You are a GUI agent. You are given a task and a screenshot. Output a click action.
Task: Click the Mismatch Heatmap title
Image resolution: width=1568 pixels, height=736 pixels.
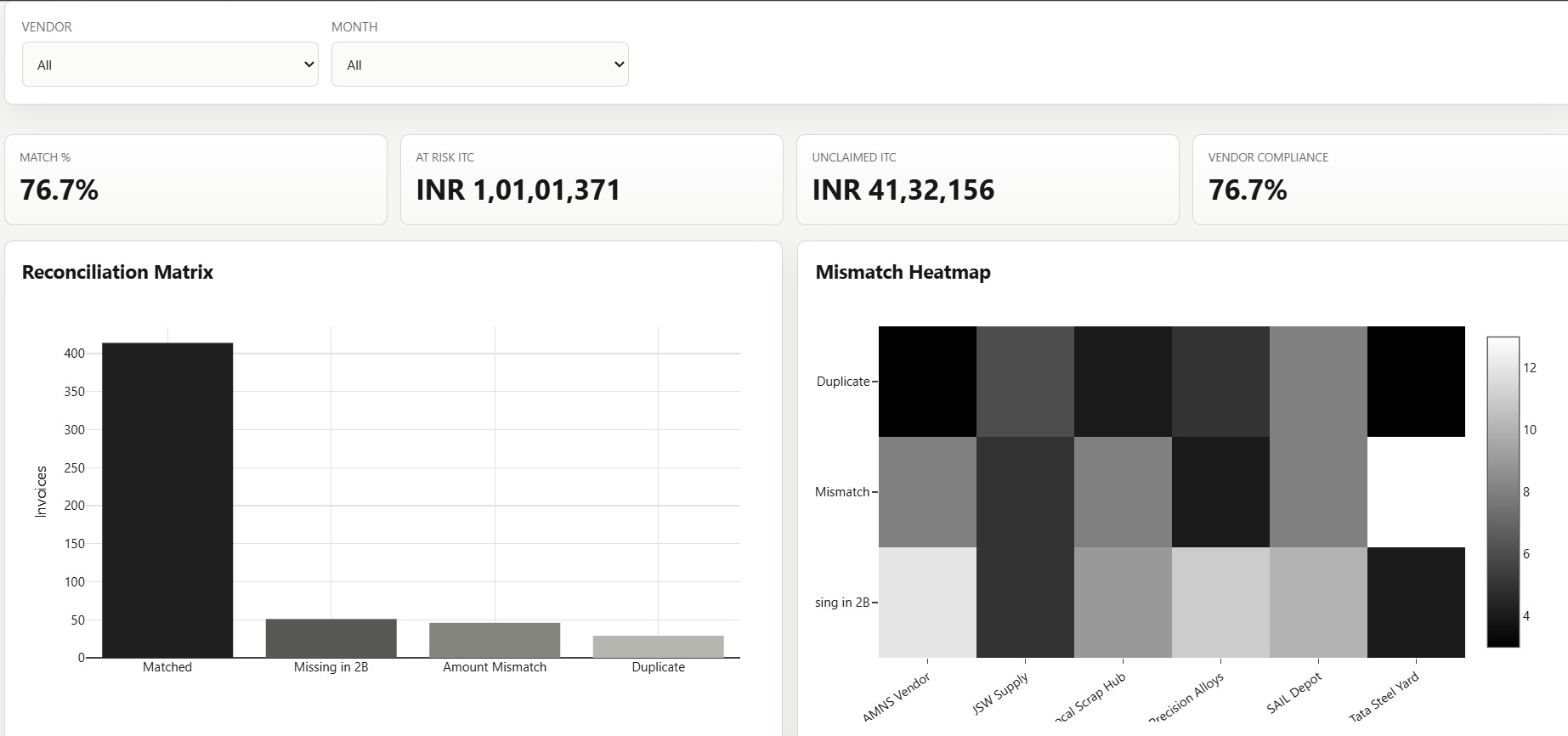[x=903, y=272]
